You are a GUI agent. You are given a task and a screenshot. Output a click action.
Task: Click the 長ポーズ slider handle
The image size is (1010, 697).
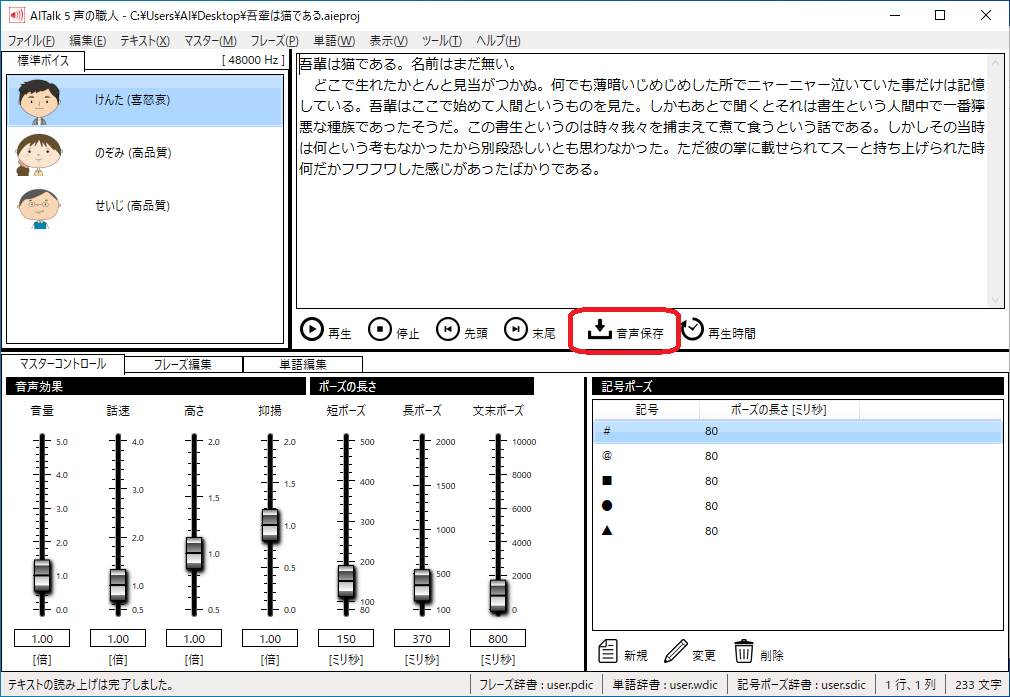click(x=422, y=585)
